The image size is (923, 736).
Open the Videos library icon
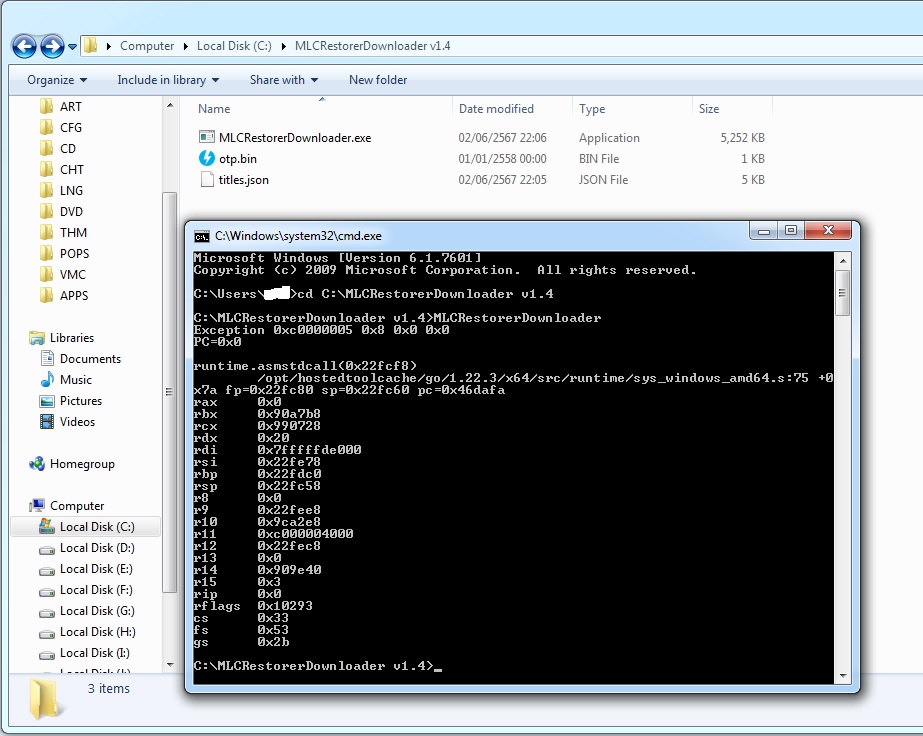(47, 422)
